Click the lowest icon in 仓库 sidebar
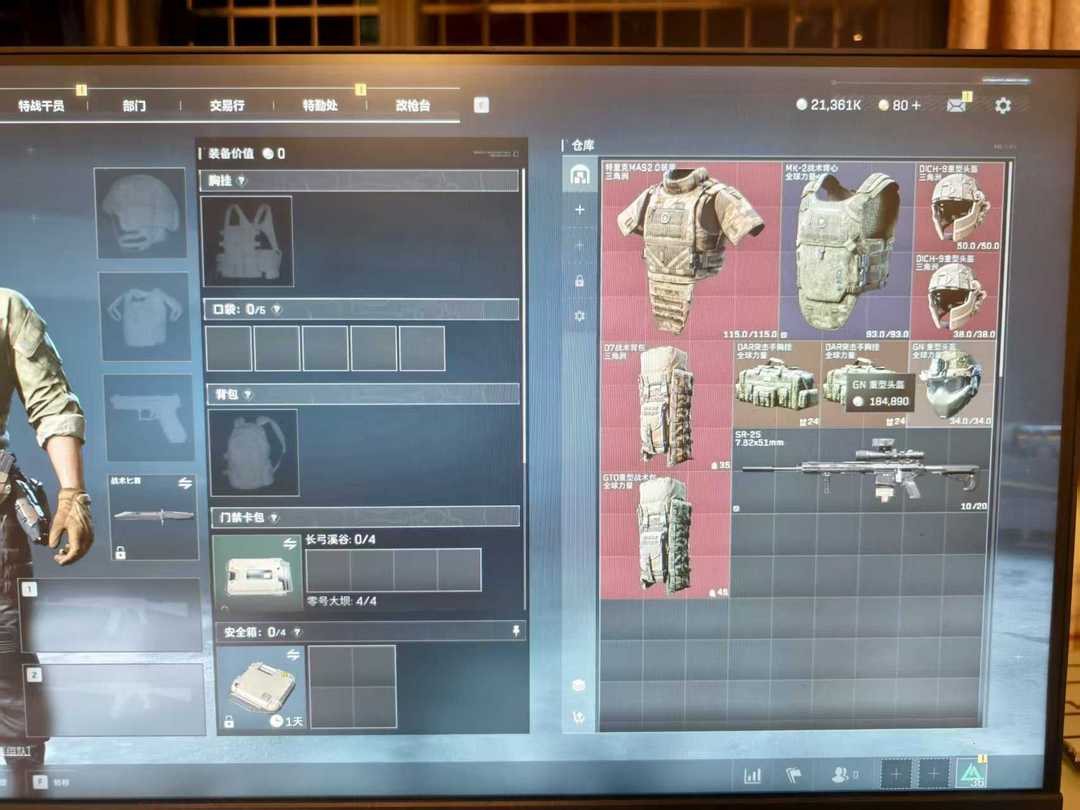Image resolution: width=1080 pixels, height=810 pixels. point(579,717)
